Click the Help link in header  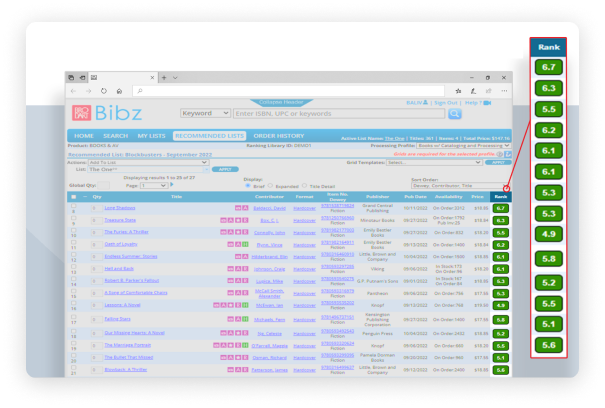click(x=472, y=103)
